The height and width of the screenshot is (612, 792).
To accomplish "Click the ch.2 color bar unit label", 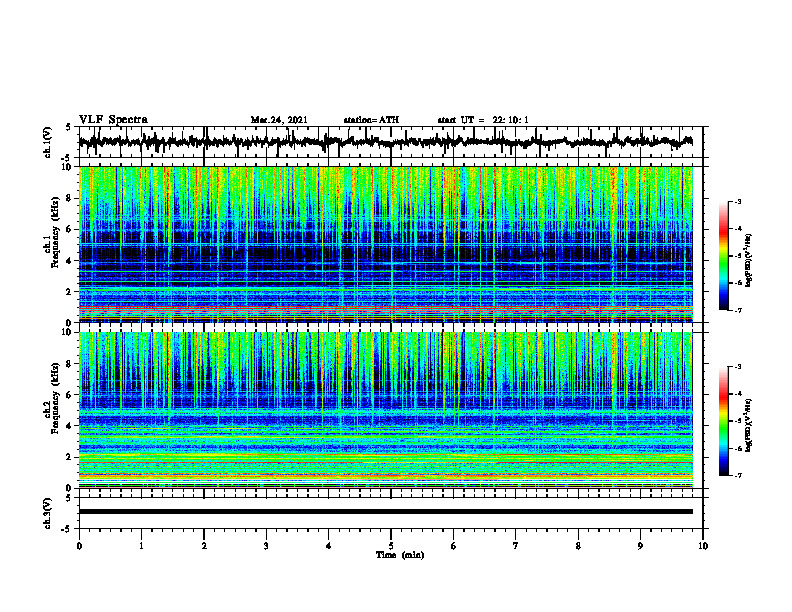I will [749, 425].
